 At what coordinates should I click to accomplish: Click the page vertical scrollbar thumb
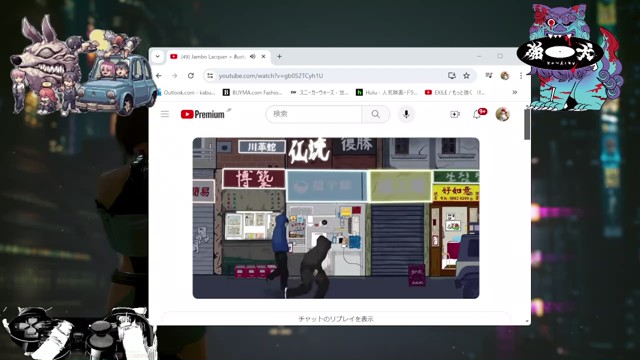point(527,124)
